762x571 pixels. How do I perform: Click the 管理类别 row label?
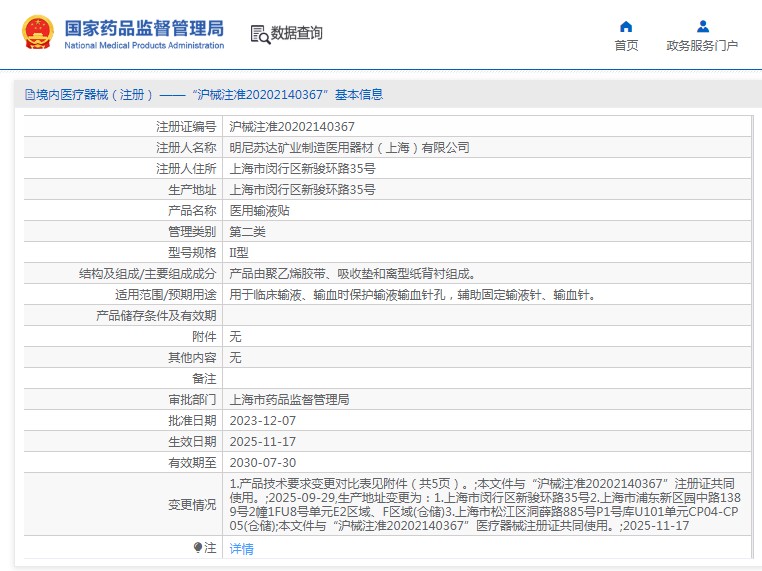192,231
